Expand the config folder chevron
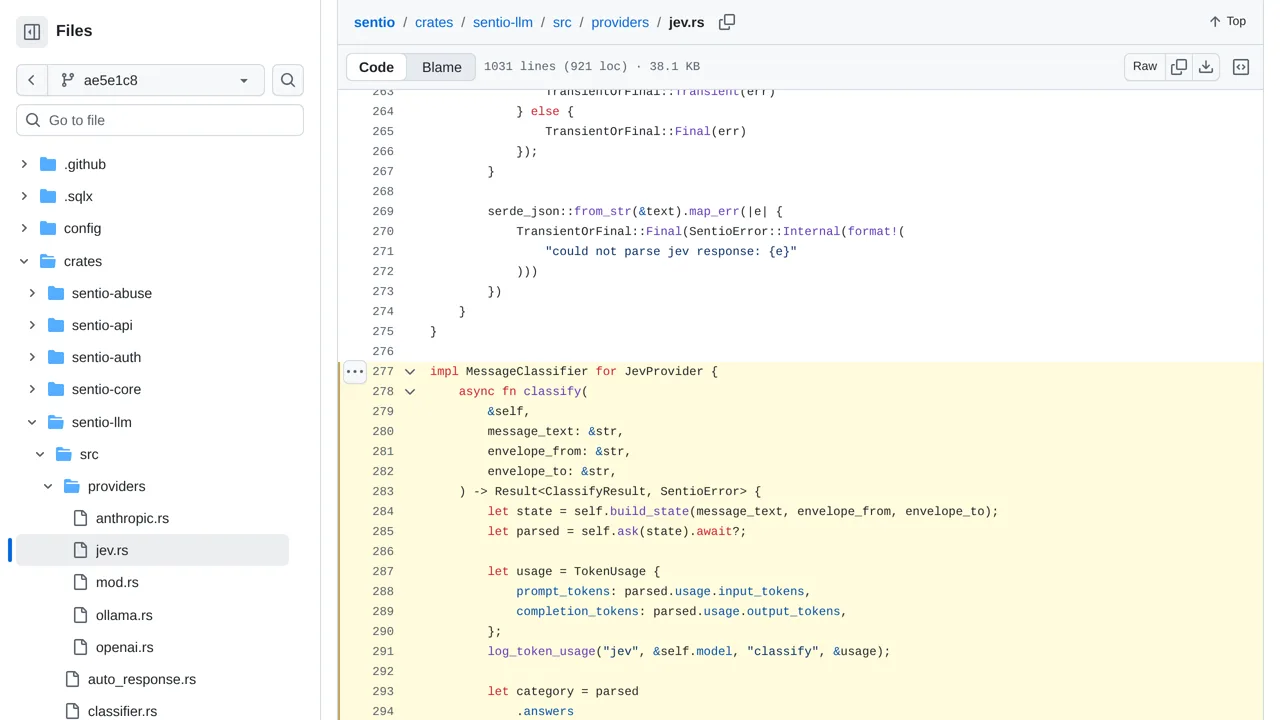Viewport: 1280px width, 720px height. 24,228
